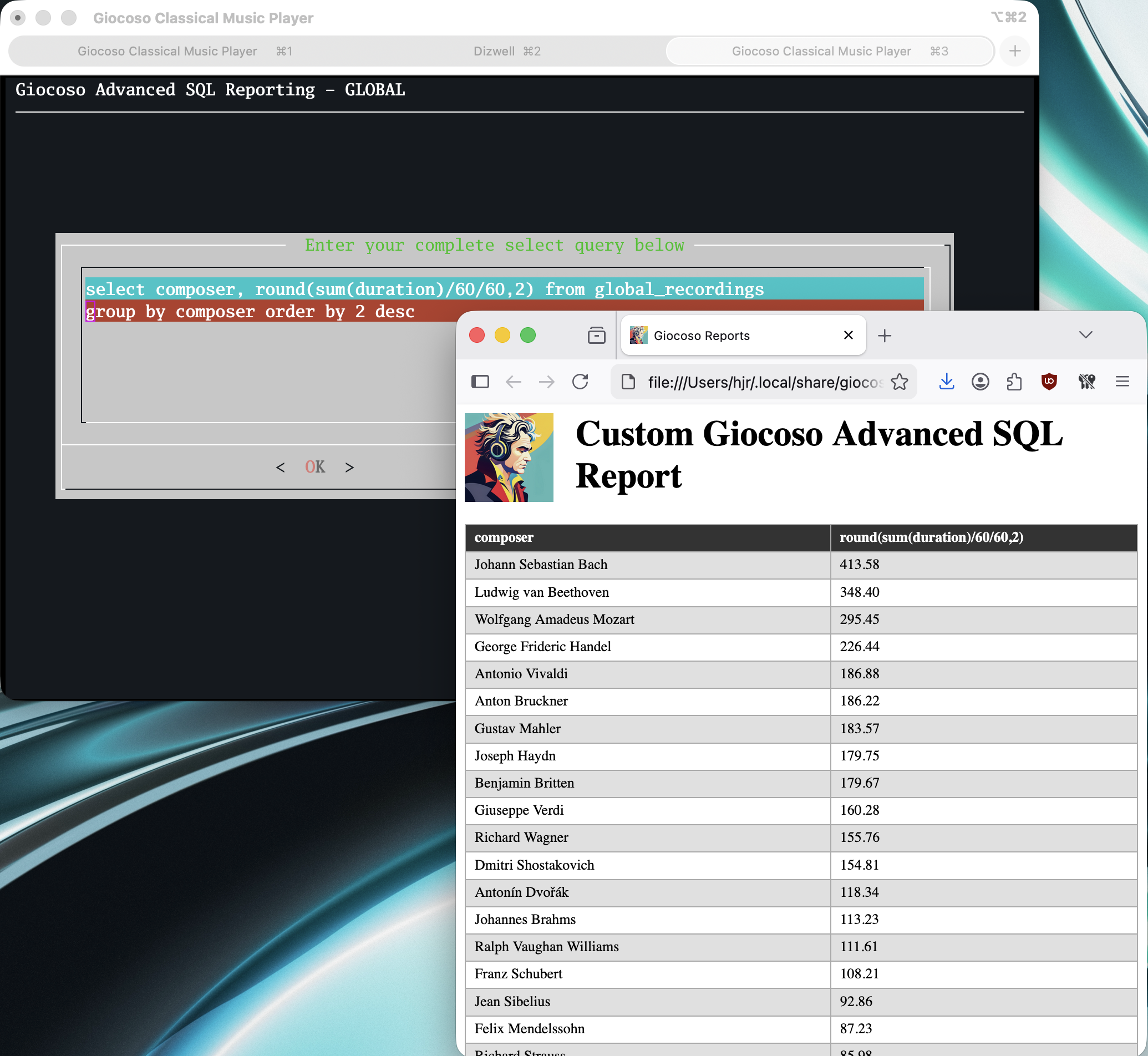Viewport: 1148px width, 1056px height.
Task: Bookmark this page with the star icon
Action: coord(899,382)
